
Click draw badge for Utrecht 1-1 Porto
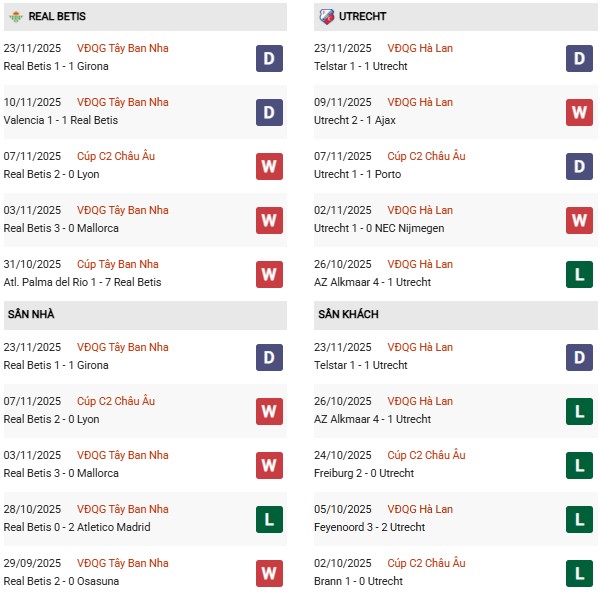point(580,166)
